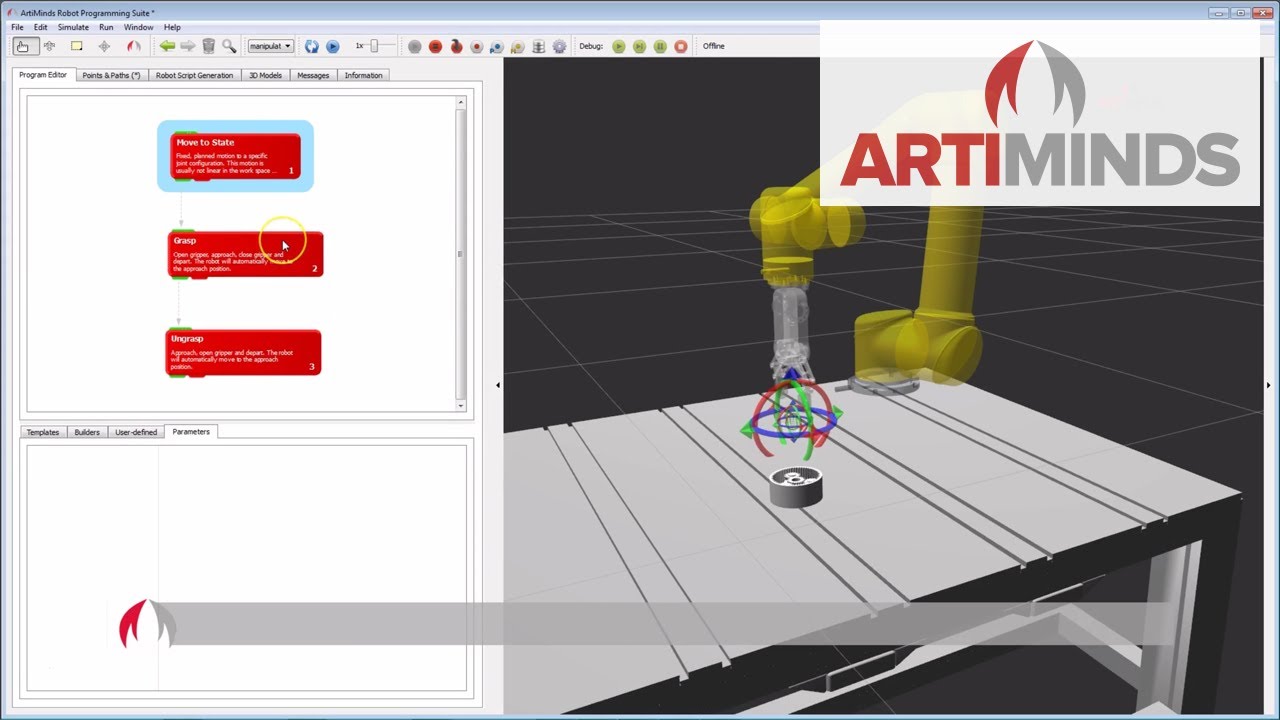
Task: Select the Grasp program block
Action: click(x=245, y=254)
